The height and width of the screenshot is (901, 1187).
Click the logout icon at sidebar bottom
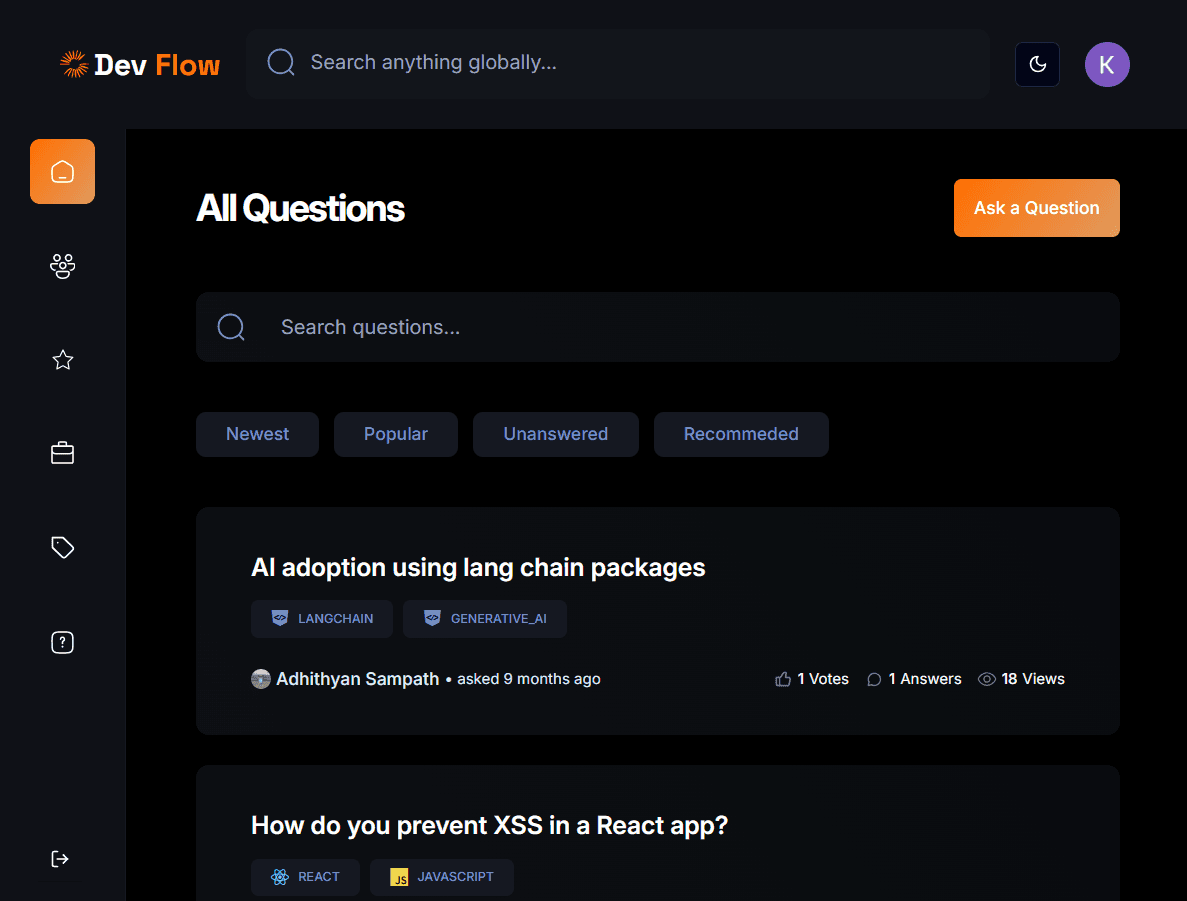pos(60,859)
